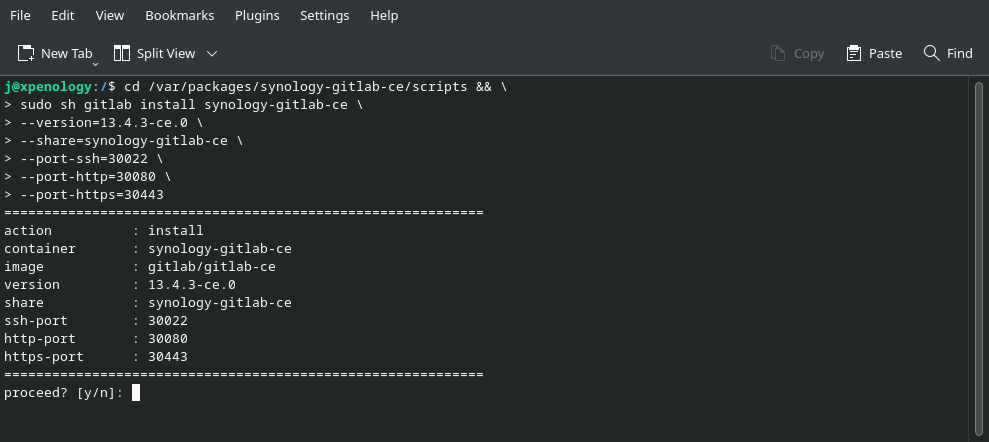989x442 pixels.
Task: Open the Plugins menu
Action: (x=257, y=15)
